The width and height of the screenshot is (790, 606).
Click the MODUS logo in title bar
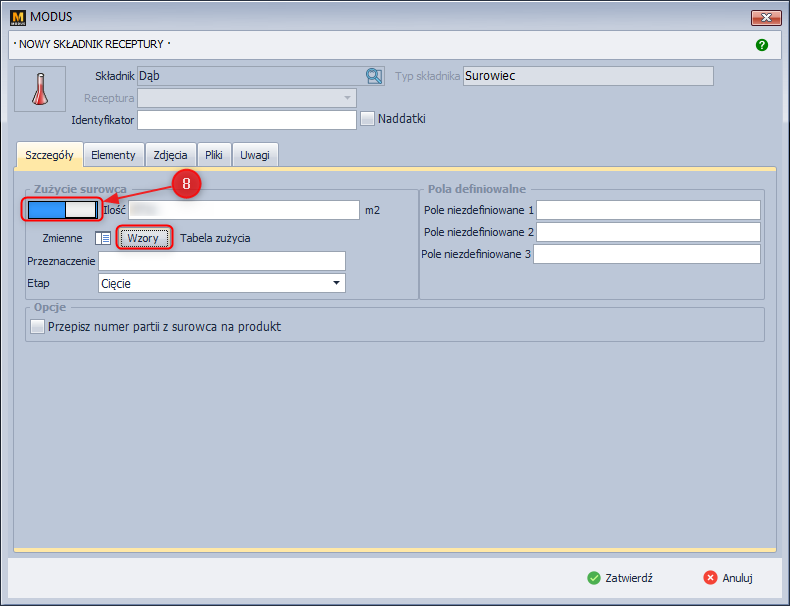pos(16,17)
